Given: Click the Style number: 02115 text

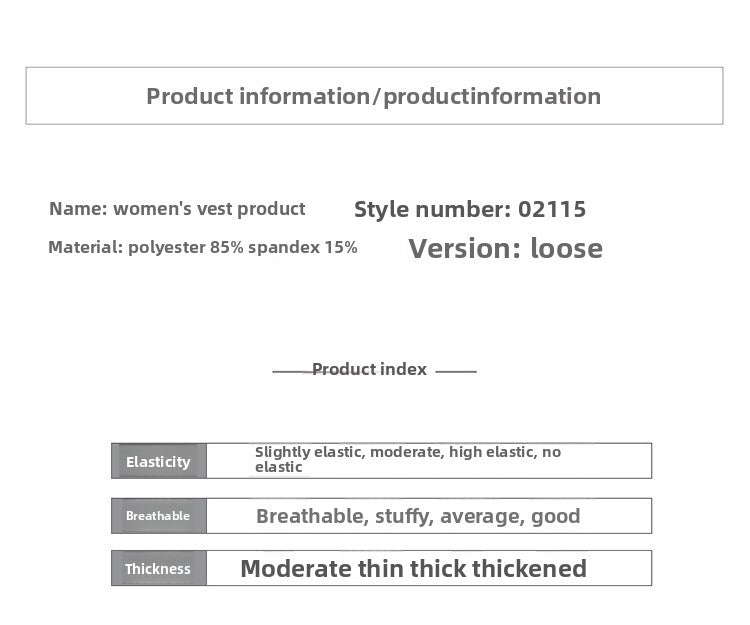Looking at the screenshot, I should (x=470, y=209).
